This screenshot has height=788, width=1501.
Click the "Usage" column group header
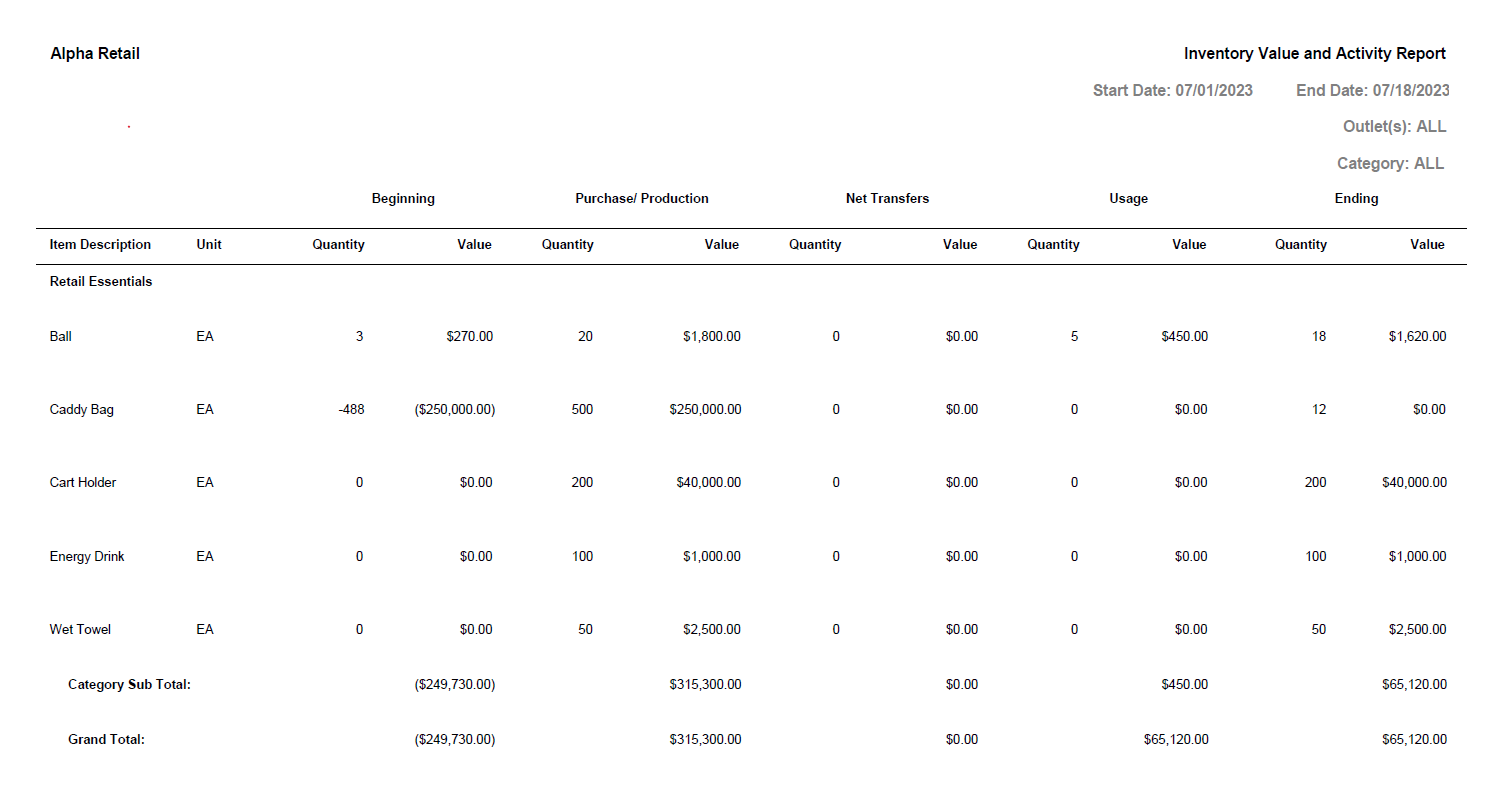(1128, 199)
